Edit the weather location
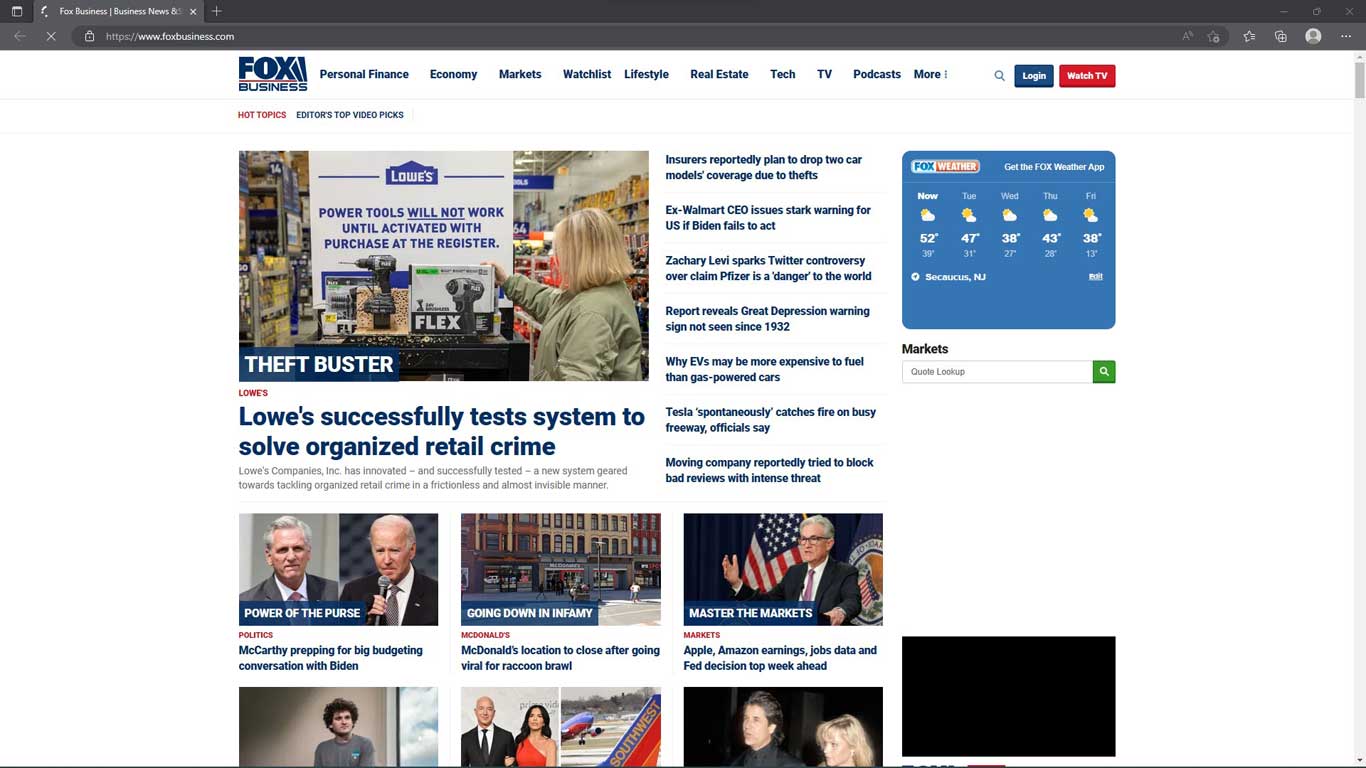This screenshot has width=1366, height=768. point(1096,277)
